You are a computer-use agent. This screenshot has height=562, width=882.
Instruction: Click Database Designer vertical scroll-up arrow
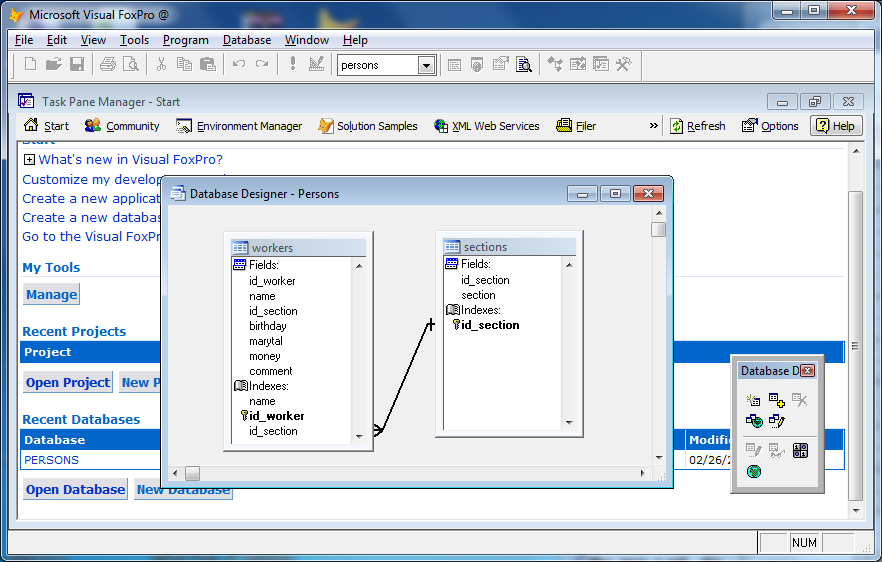pyautogui.click(x=659, y=214)
